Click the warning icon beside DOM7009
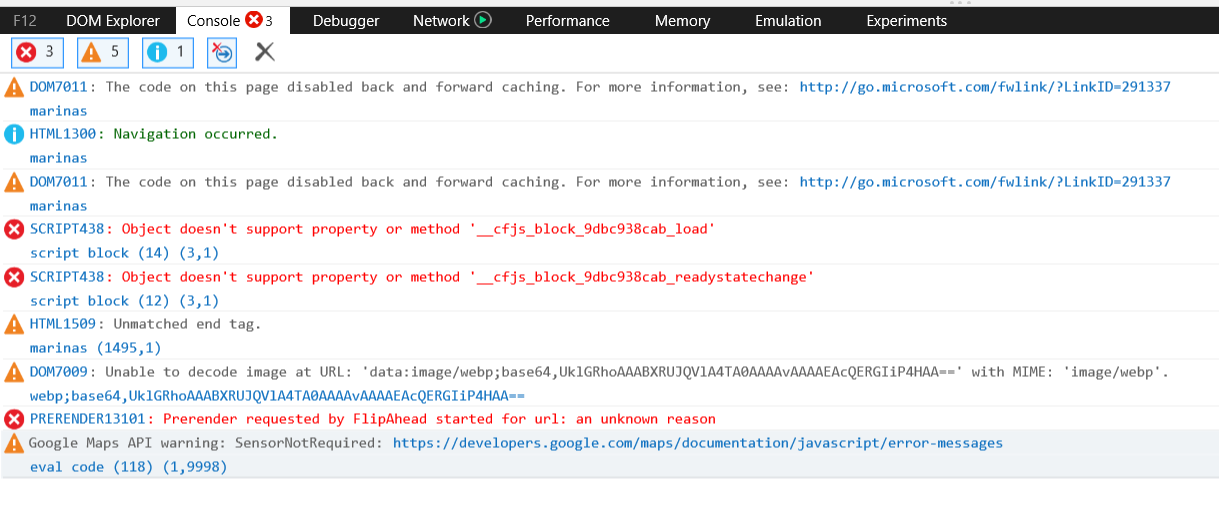This screenshot has width=1219, height=512. point(14,372)
